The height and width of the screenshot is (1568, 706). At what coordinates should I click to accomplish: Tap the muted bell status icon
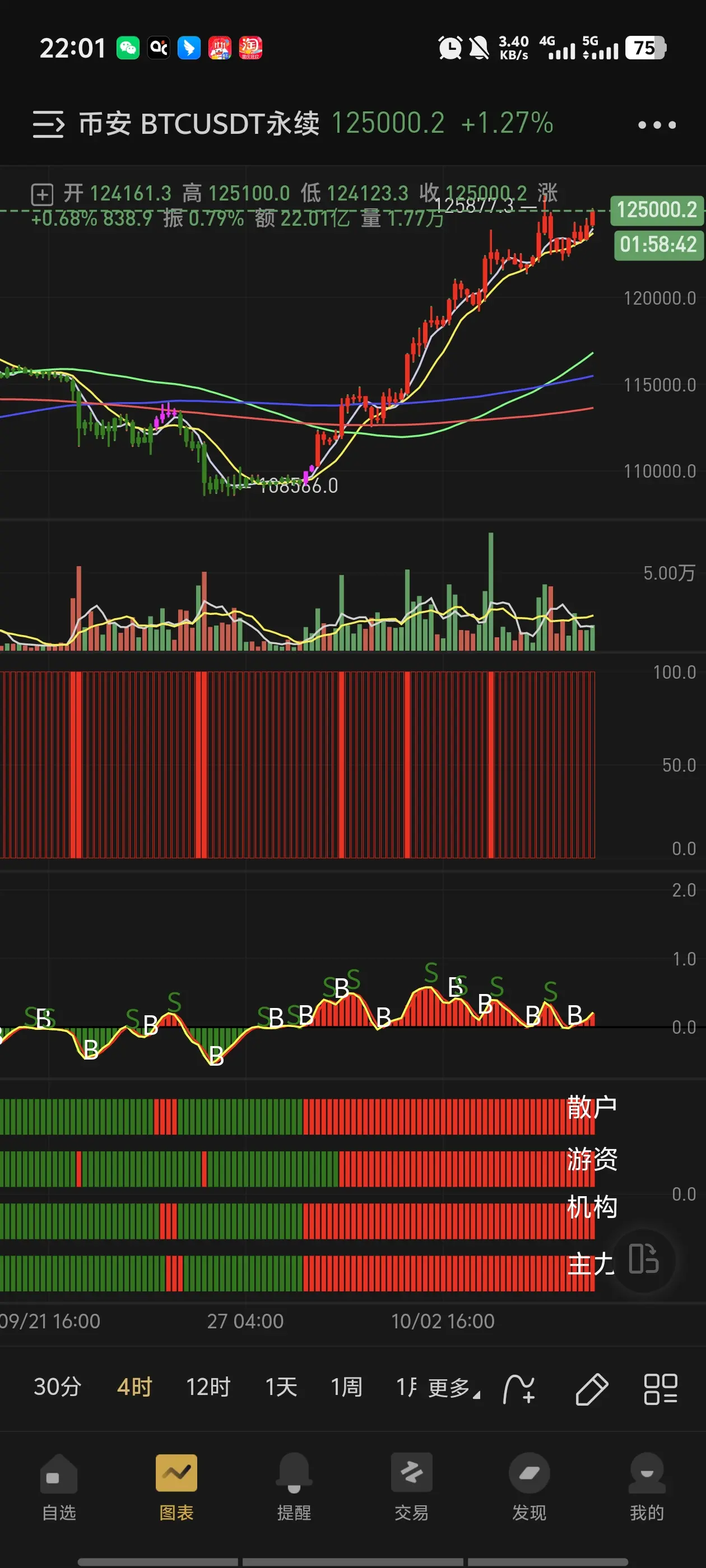tap(479, 48)
